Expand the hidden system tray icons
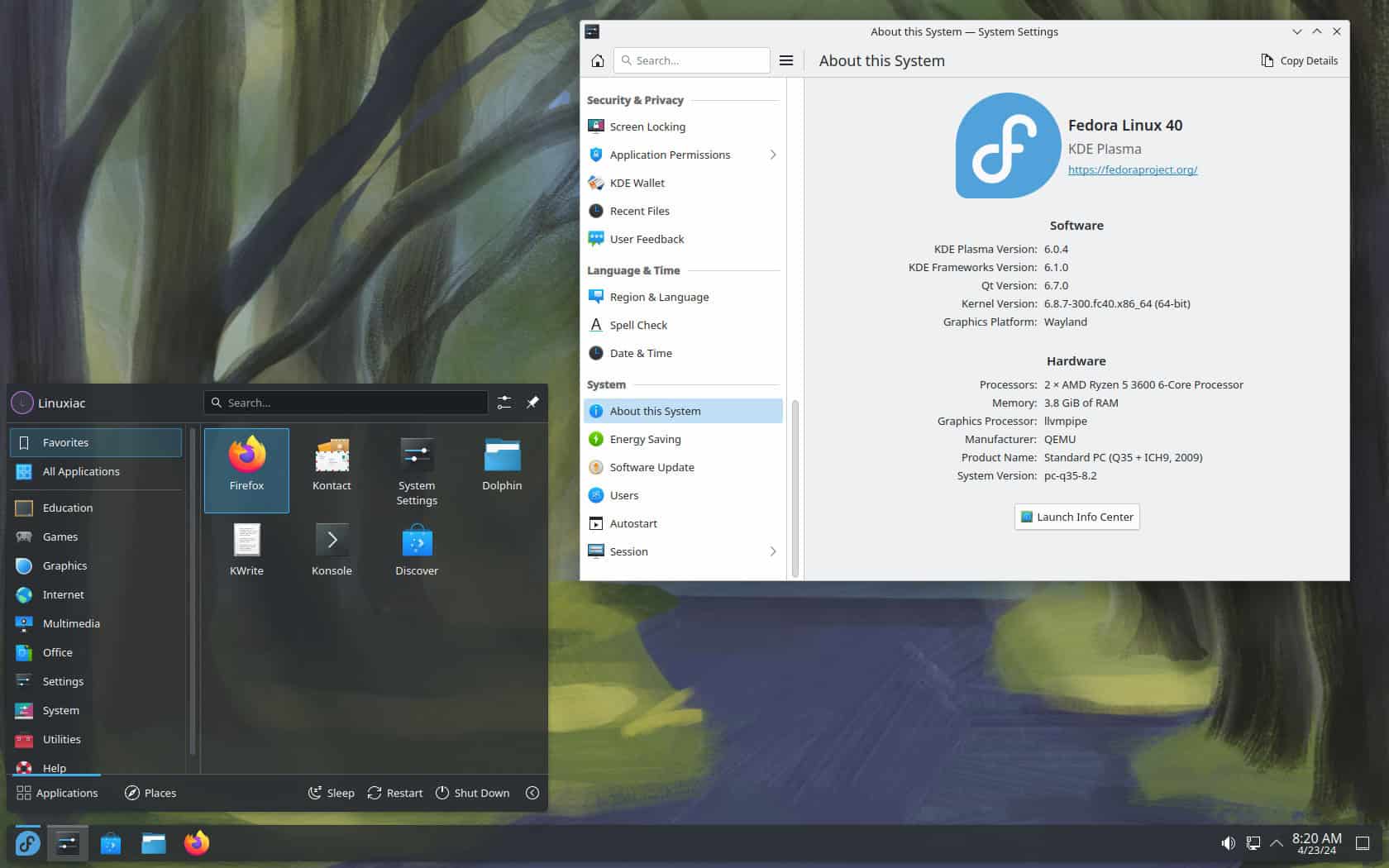1389x868 pixels. [1277, 843]
